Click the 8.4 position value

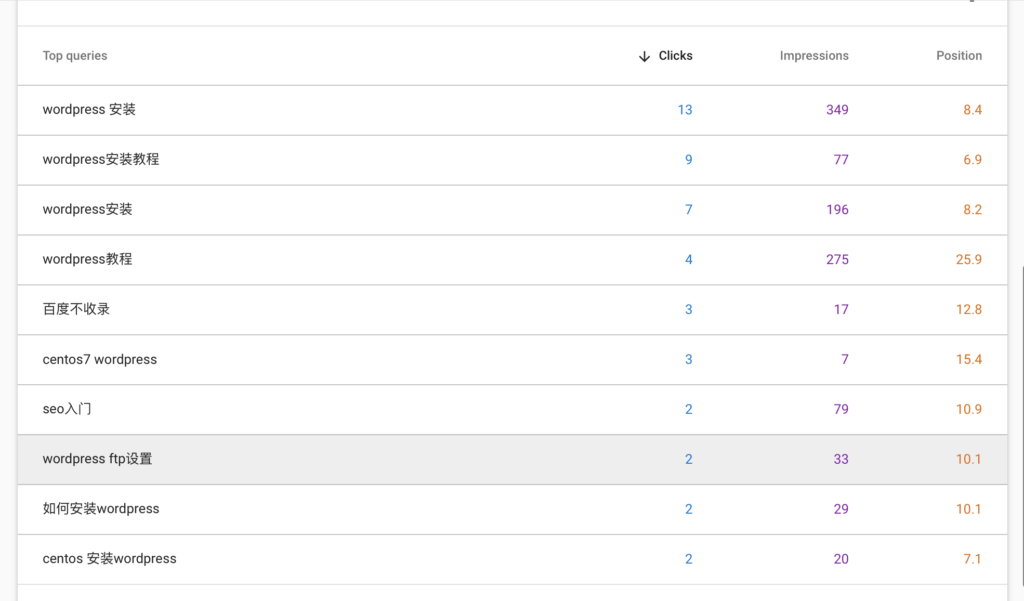point(972,110)
